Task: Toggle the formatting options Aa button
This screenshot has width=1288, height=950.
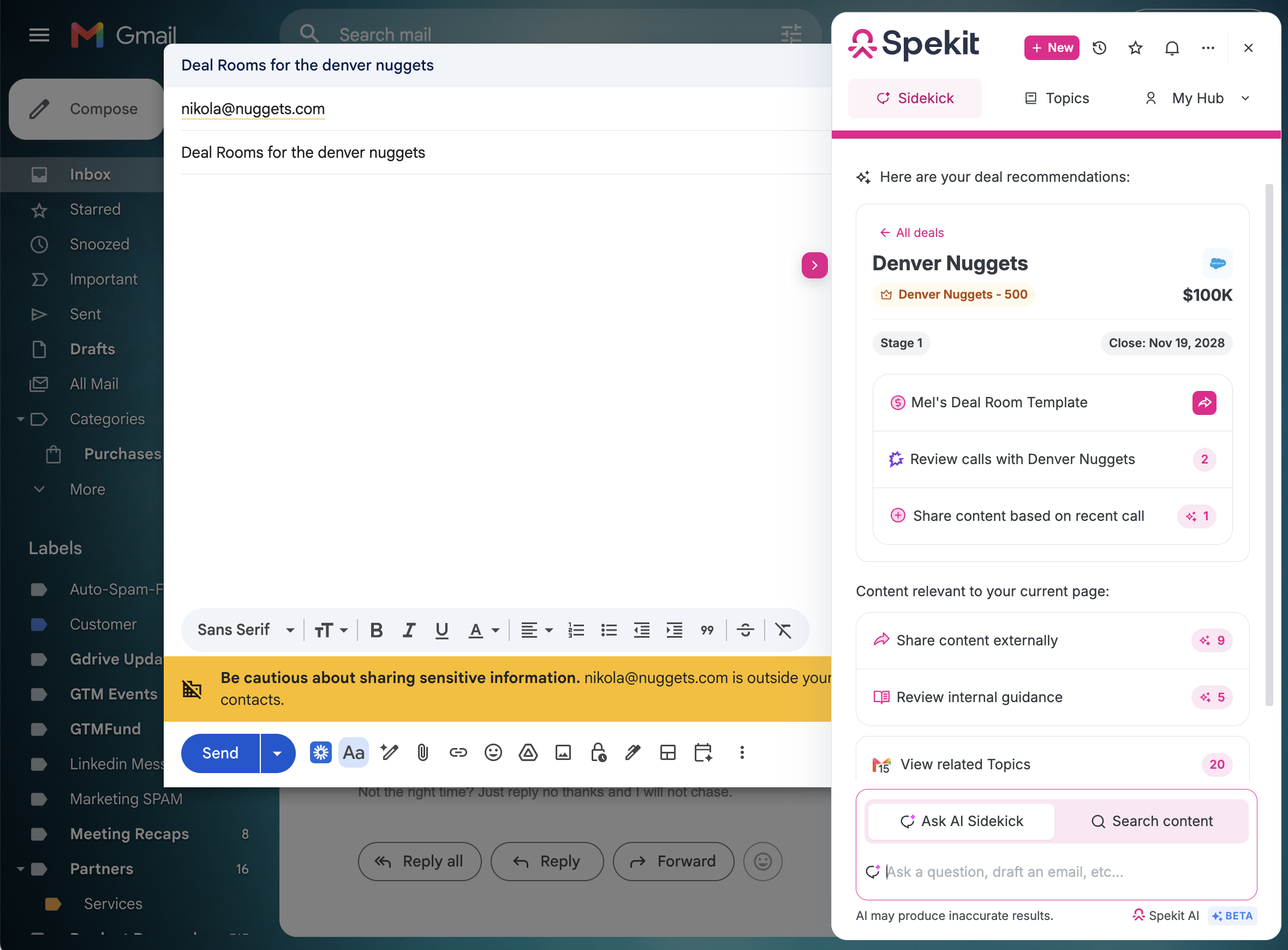Action: point(354,752)
